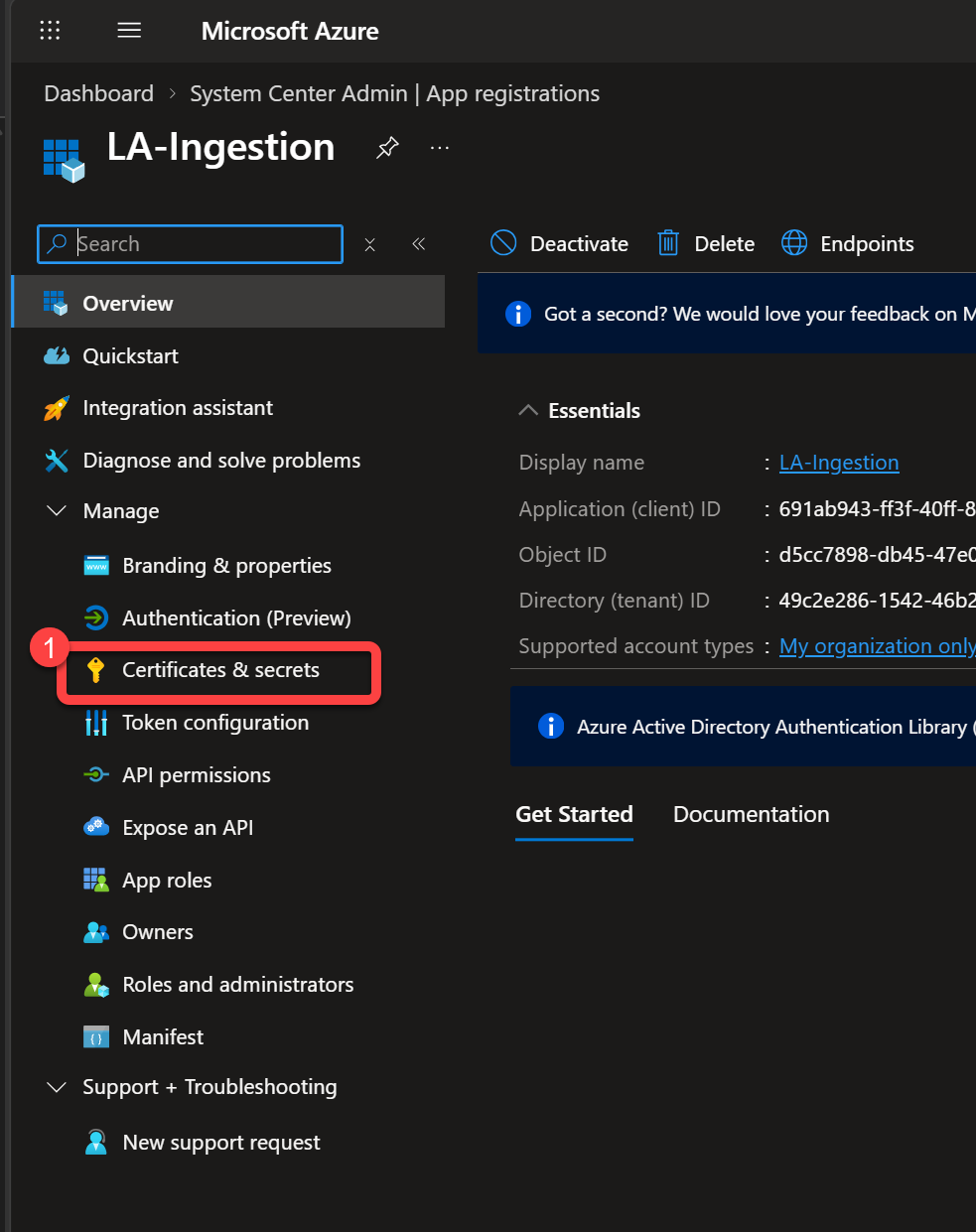
Task: Open the Overview page
Action: (x=228, y=303)
